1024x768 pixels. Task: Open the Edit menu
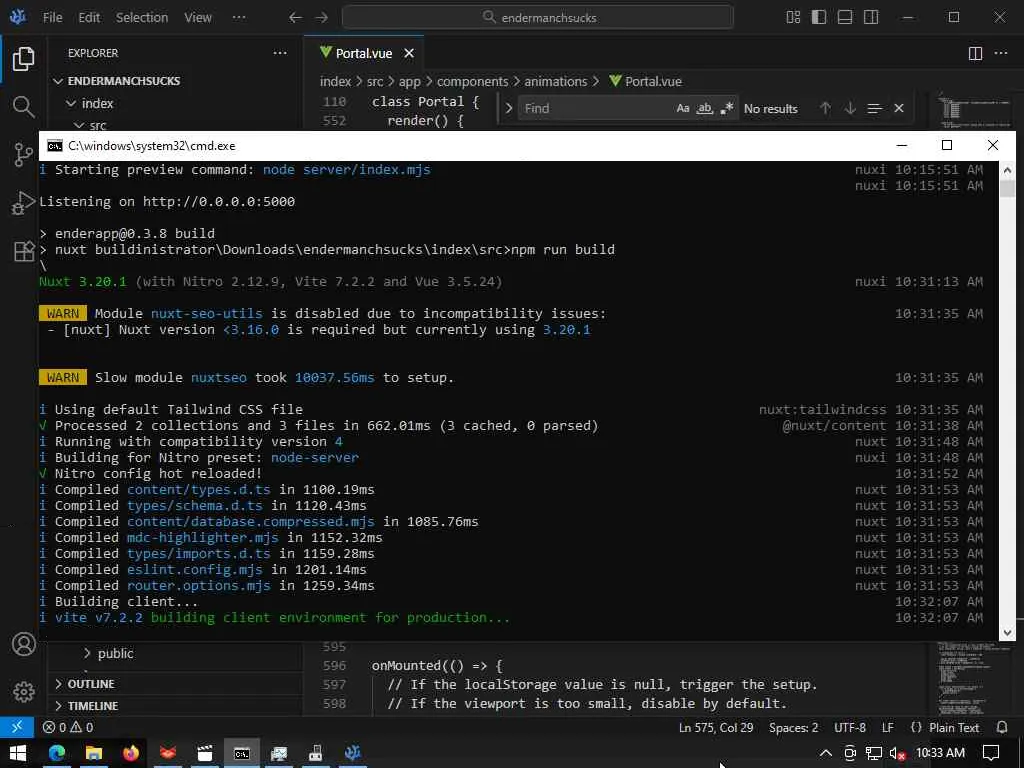coord(89,18)
